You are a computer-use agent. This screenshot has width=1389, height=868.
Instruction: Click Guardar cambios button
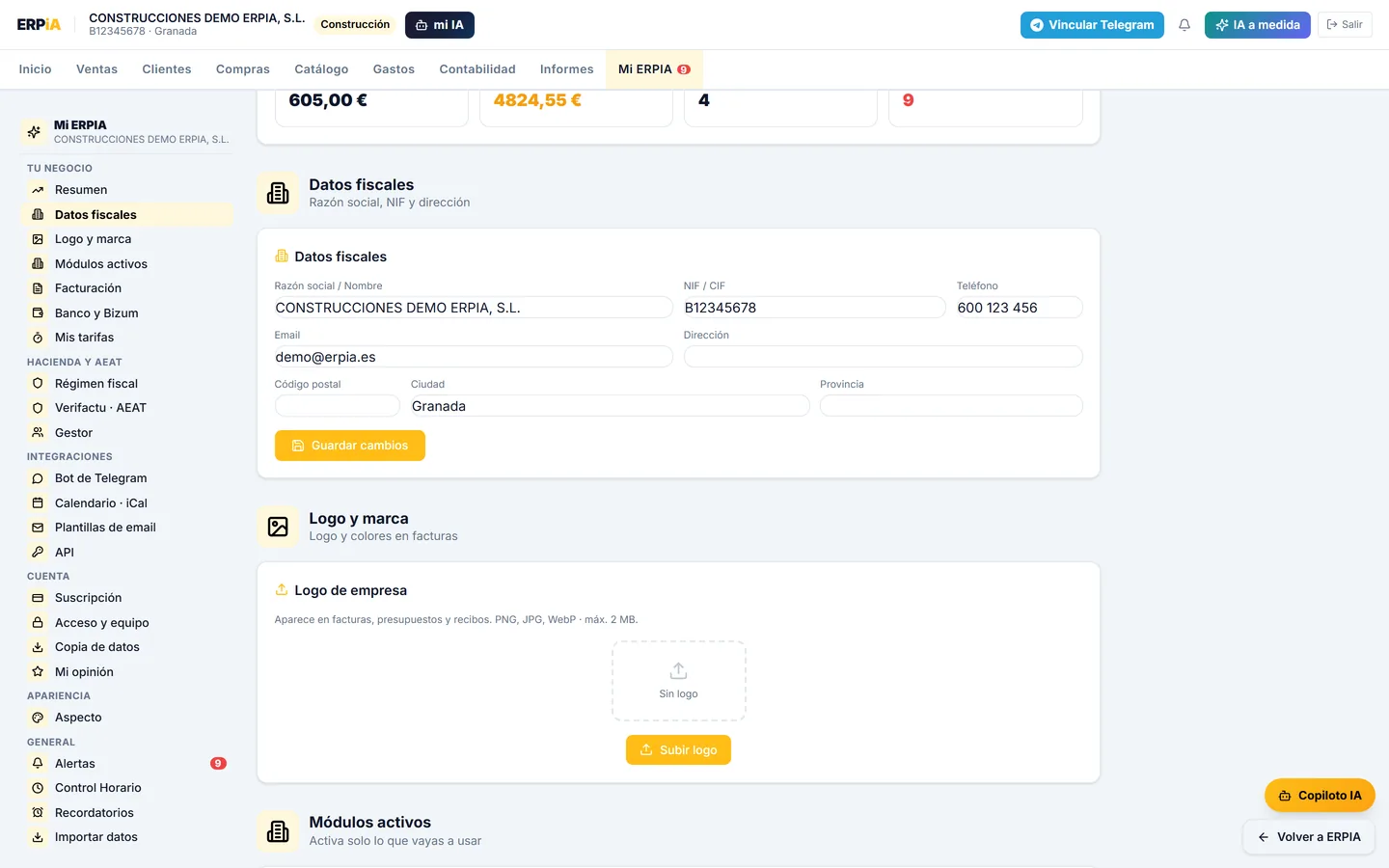click(x=350, y=446)
